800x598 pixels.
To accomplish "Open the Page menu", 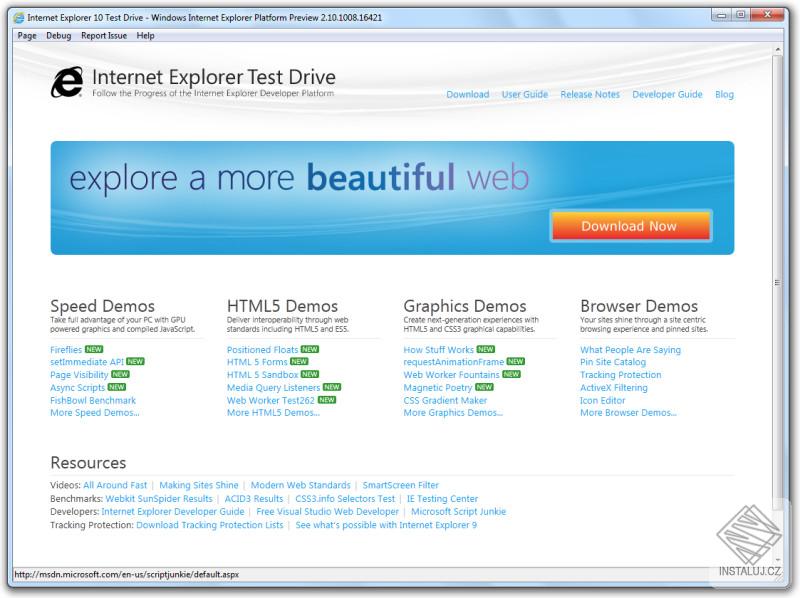I will (x=27, y=35).
